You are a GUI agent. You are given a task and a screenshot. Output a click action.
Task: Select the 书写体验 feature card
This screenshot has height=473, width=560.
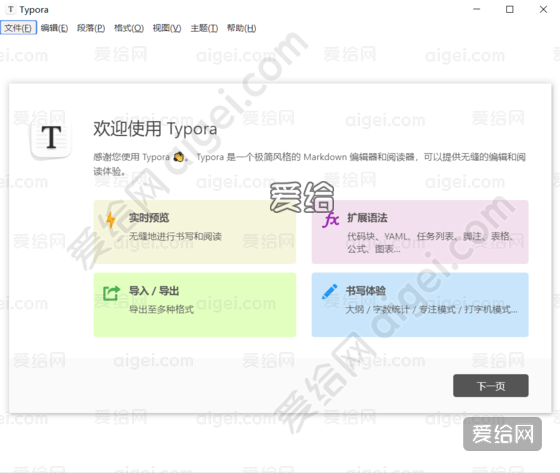tap(420, 305)
